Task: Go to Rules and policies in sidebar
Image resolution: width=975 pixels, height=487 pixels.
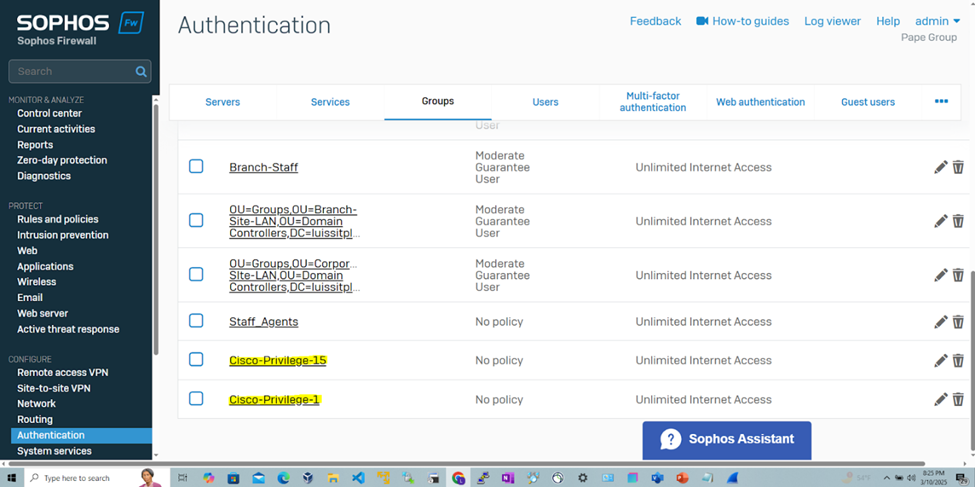Action: [58, 219]
